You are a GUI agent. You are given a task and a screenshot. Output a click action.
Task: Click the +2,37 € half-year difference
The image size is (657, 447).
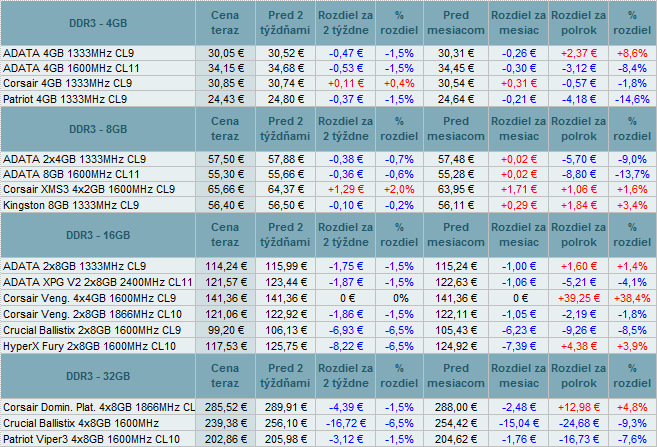(x=579, y=53)
